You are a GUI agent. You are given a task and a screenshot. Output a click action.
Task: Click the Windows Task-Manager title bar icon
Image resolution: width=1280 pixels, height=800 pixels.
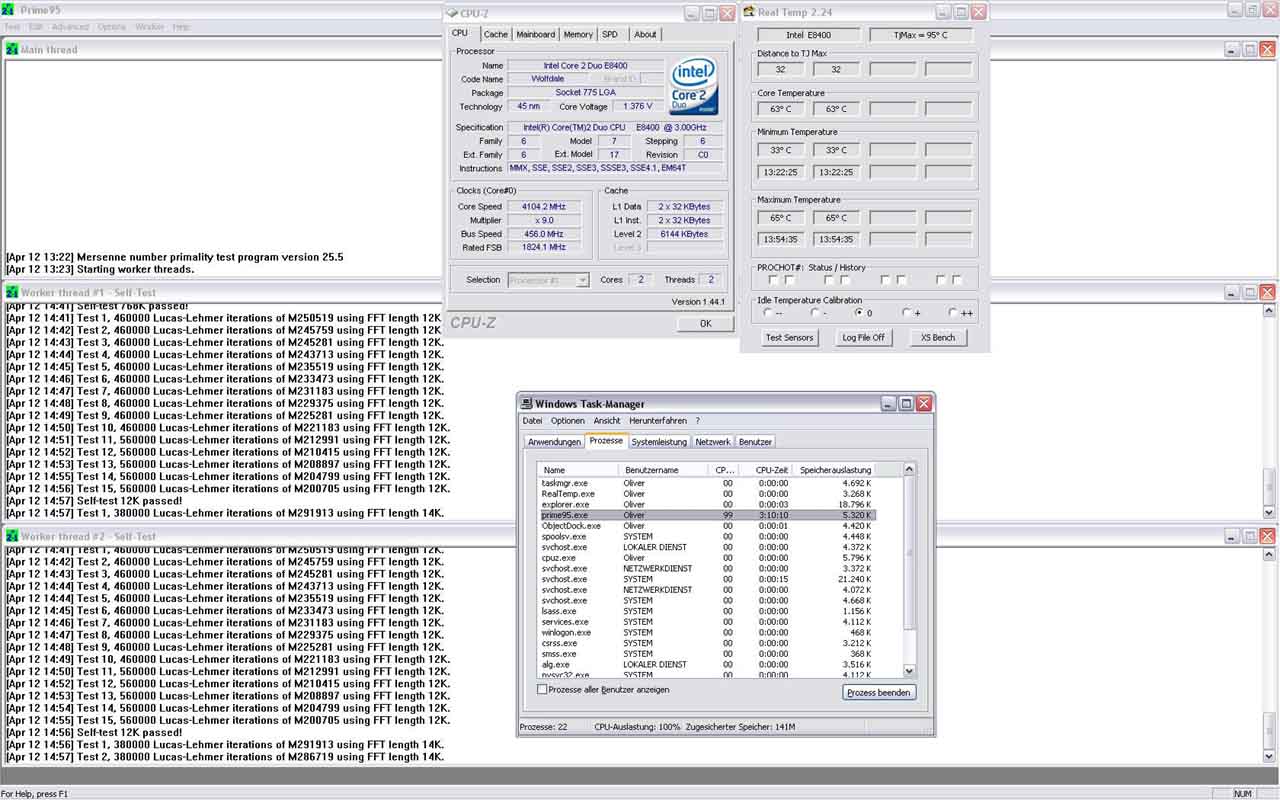(526, 403)
